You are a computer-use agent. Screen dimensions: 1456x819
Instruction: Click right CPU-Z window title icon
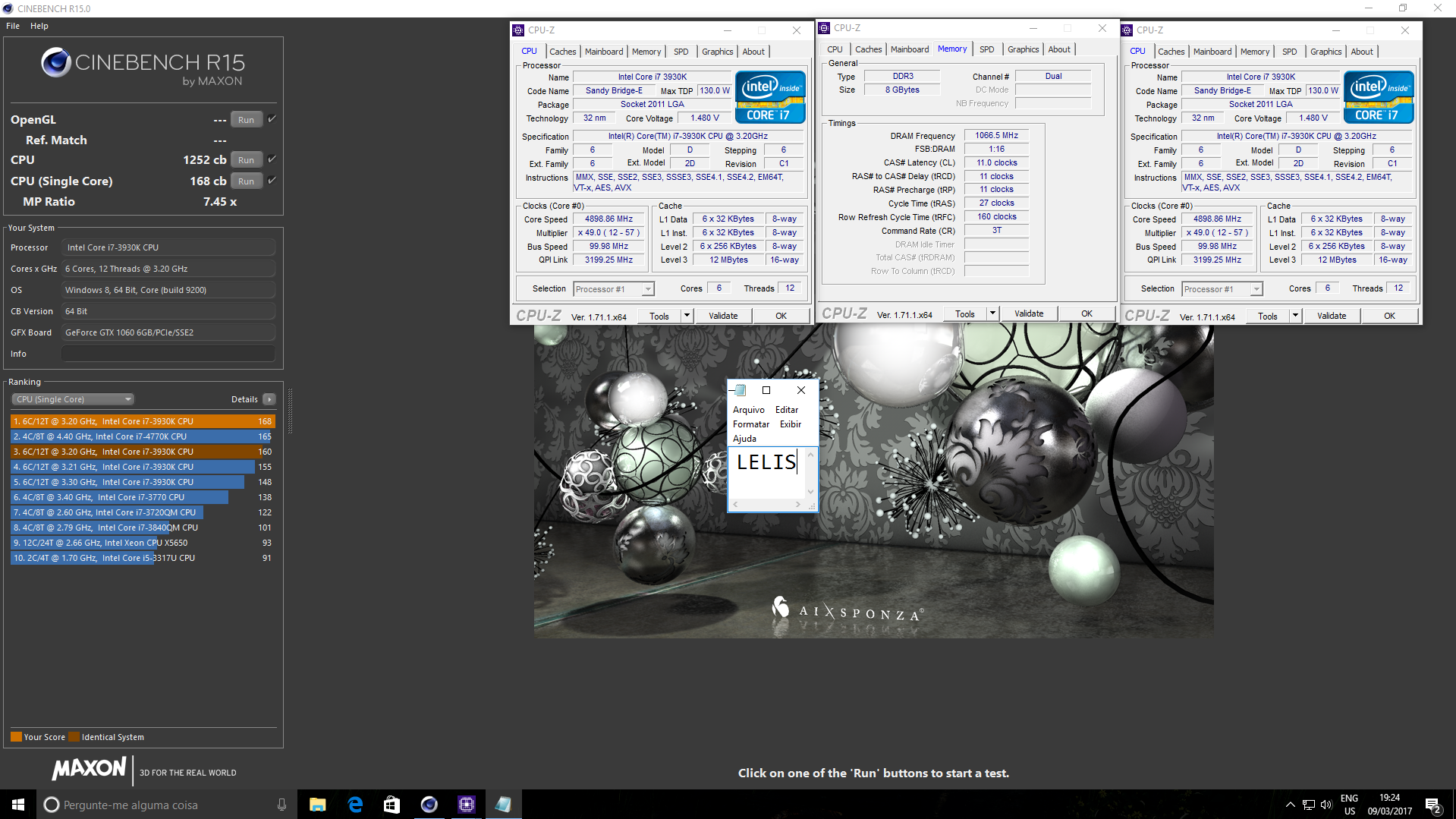coord(1127,30)
